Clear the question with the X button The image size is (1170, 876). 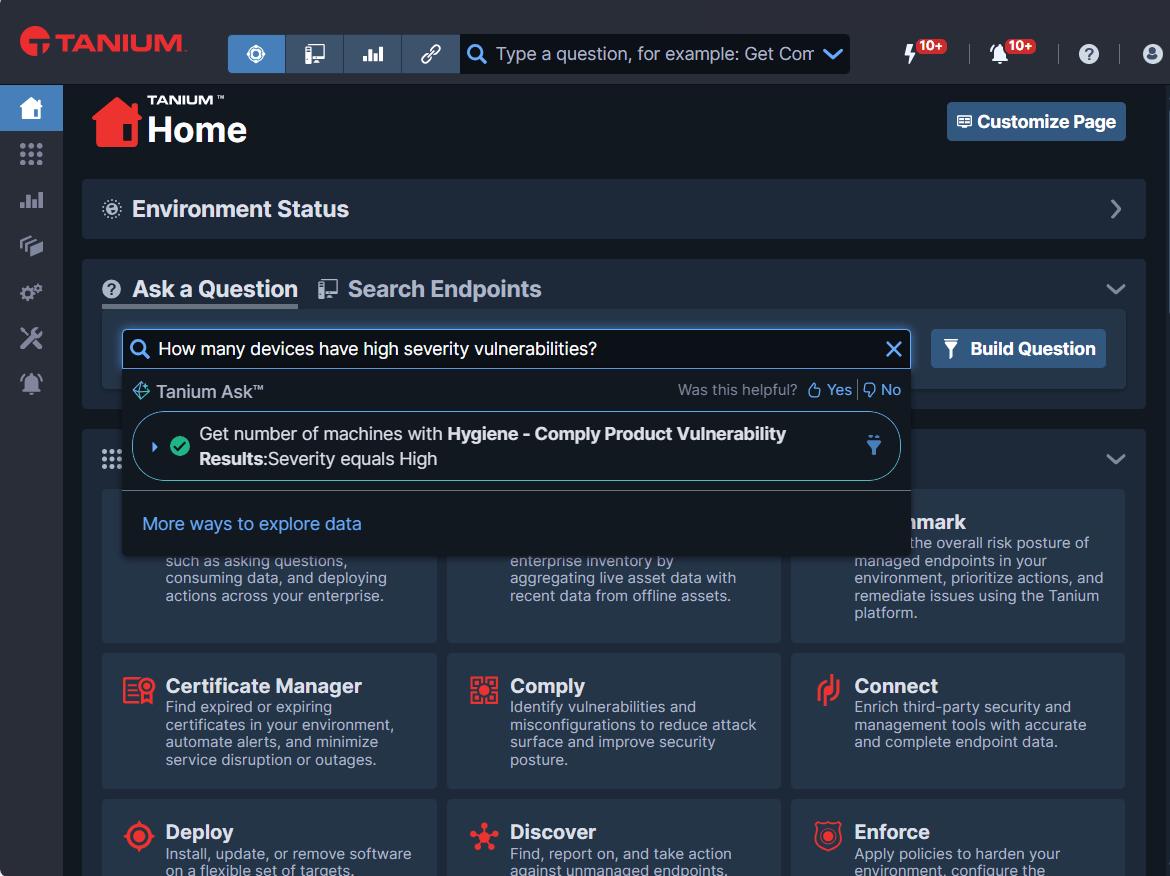893,348
